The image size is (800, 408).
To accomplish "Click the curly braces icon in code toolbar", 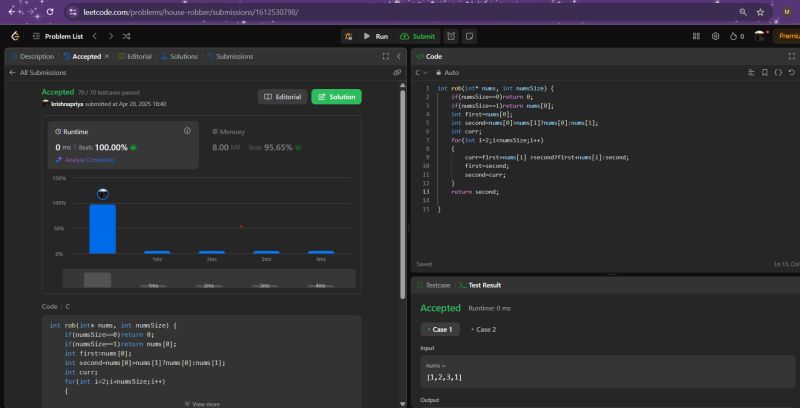I will click(778, 73).
